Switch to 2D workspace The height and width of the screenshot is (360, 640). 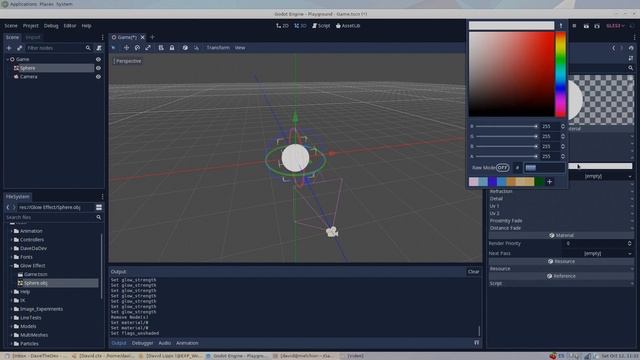[282, 26]
